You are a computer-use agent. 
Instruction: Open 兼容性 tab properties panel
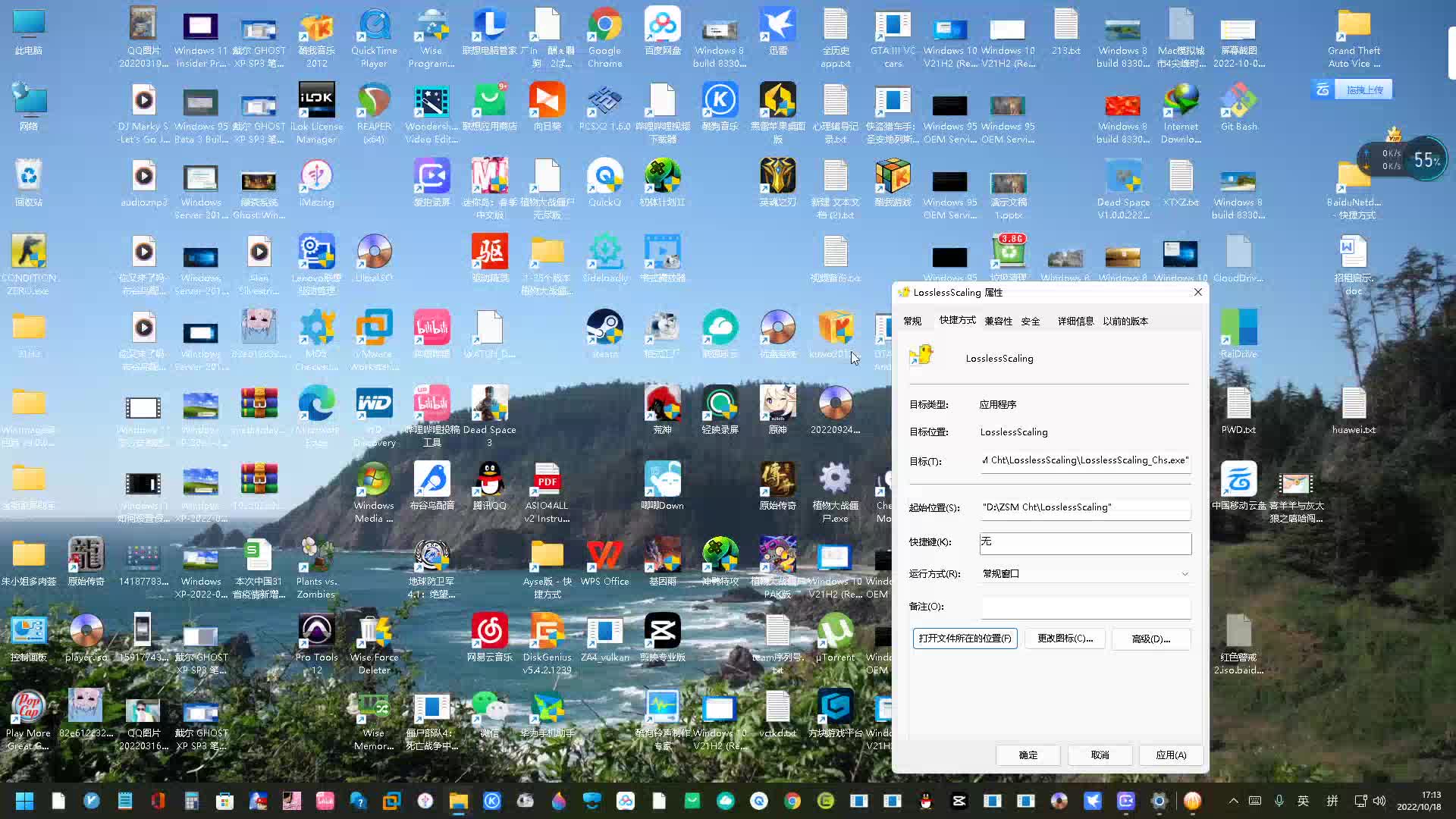coord(998,321)
